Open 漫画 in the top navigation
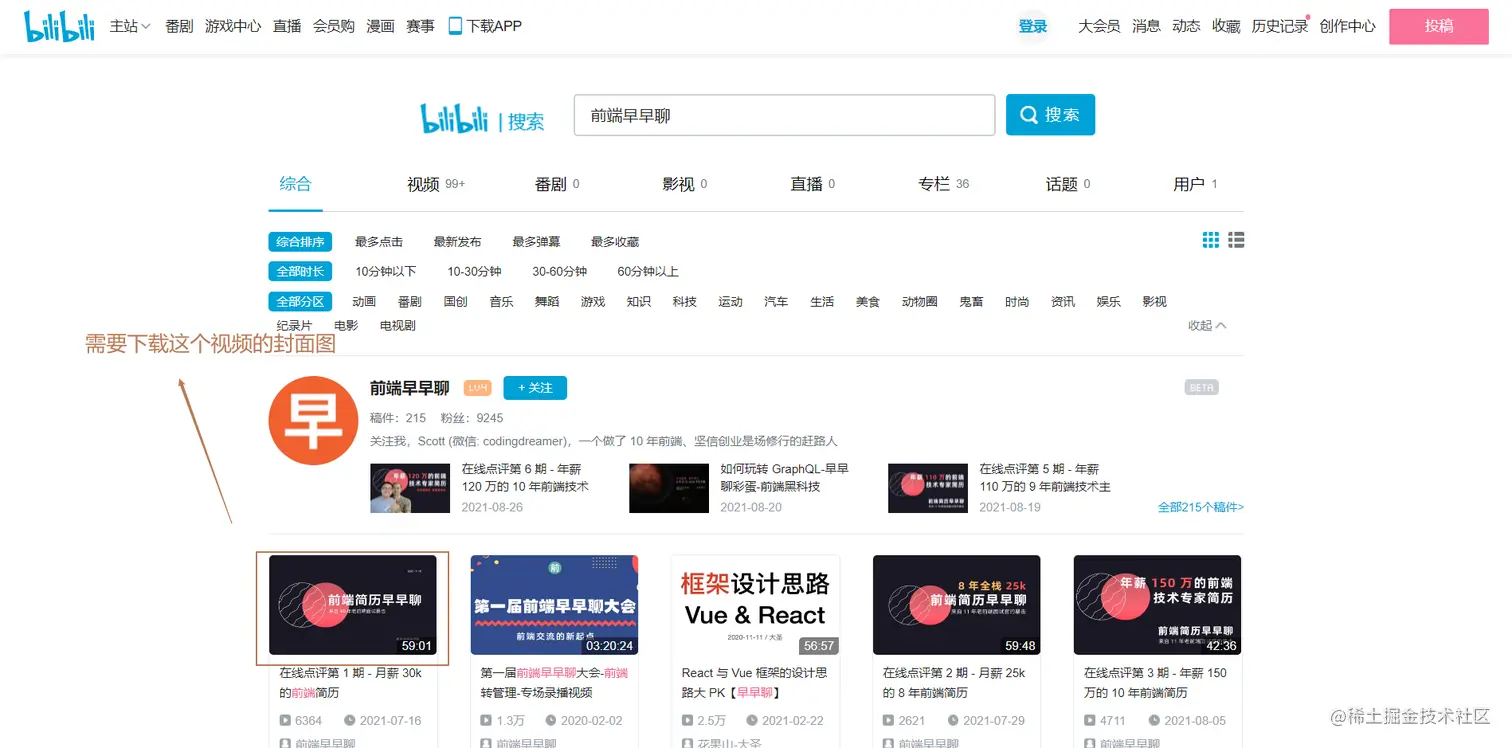Image resolution: width=1512 pixels, height=748 pixels. pyautogui.click(x=380, y=26)
